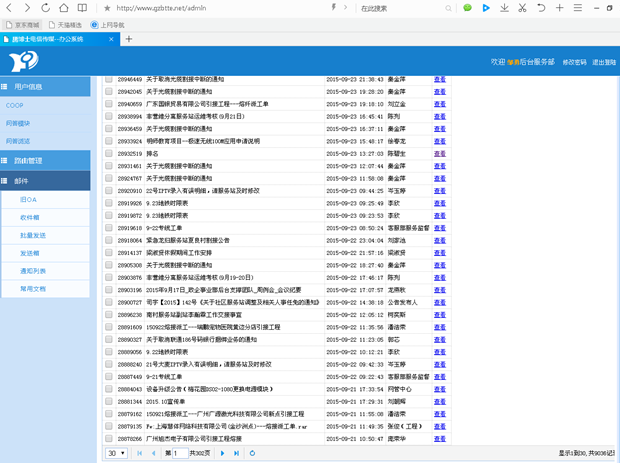
Task: Click 查看 link for row 28946449
Action: click(439, 79)
